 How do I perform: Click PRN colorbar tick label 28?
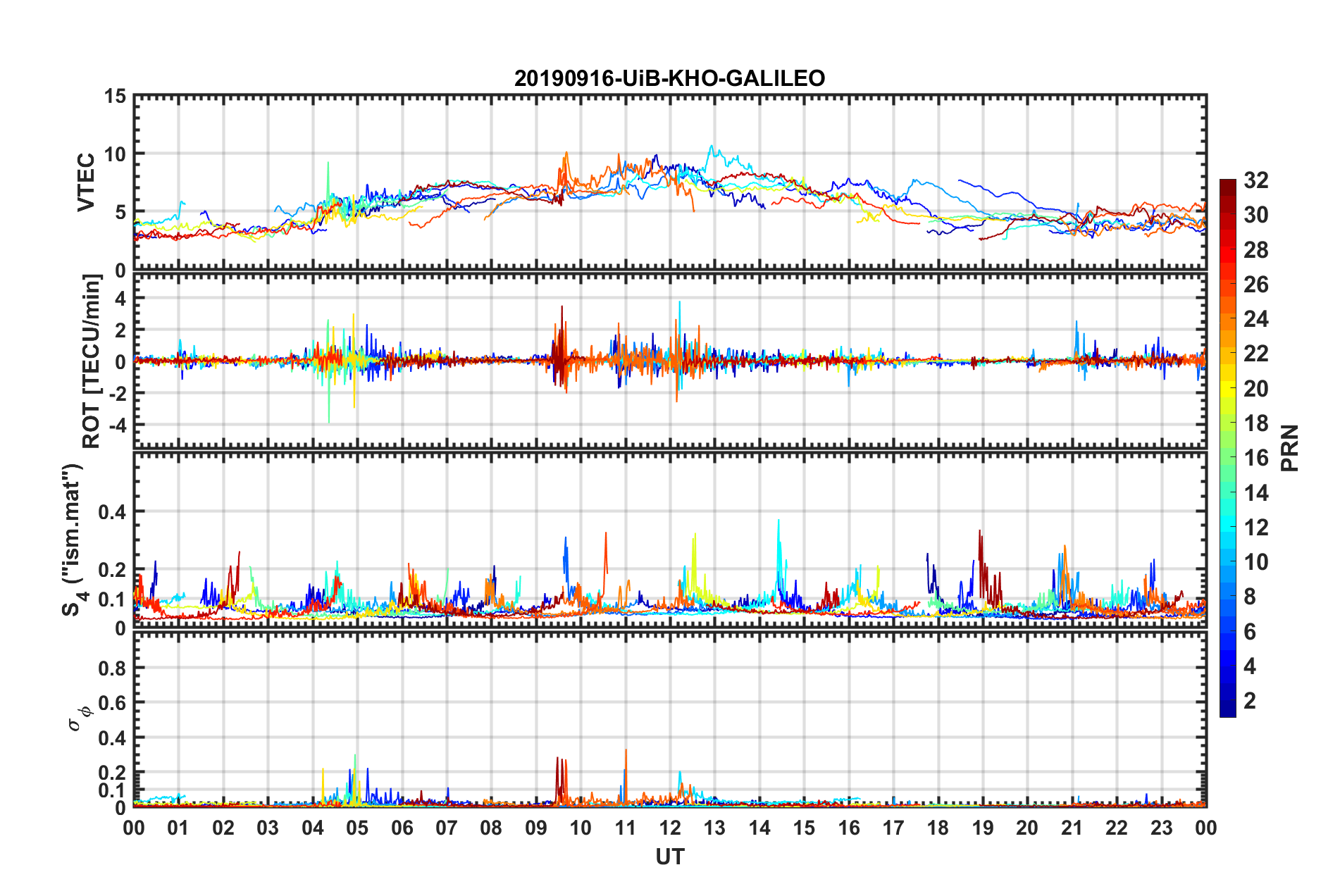[x=1256, y=250]
